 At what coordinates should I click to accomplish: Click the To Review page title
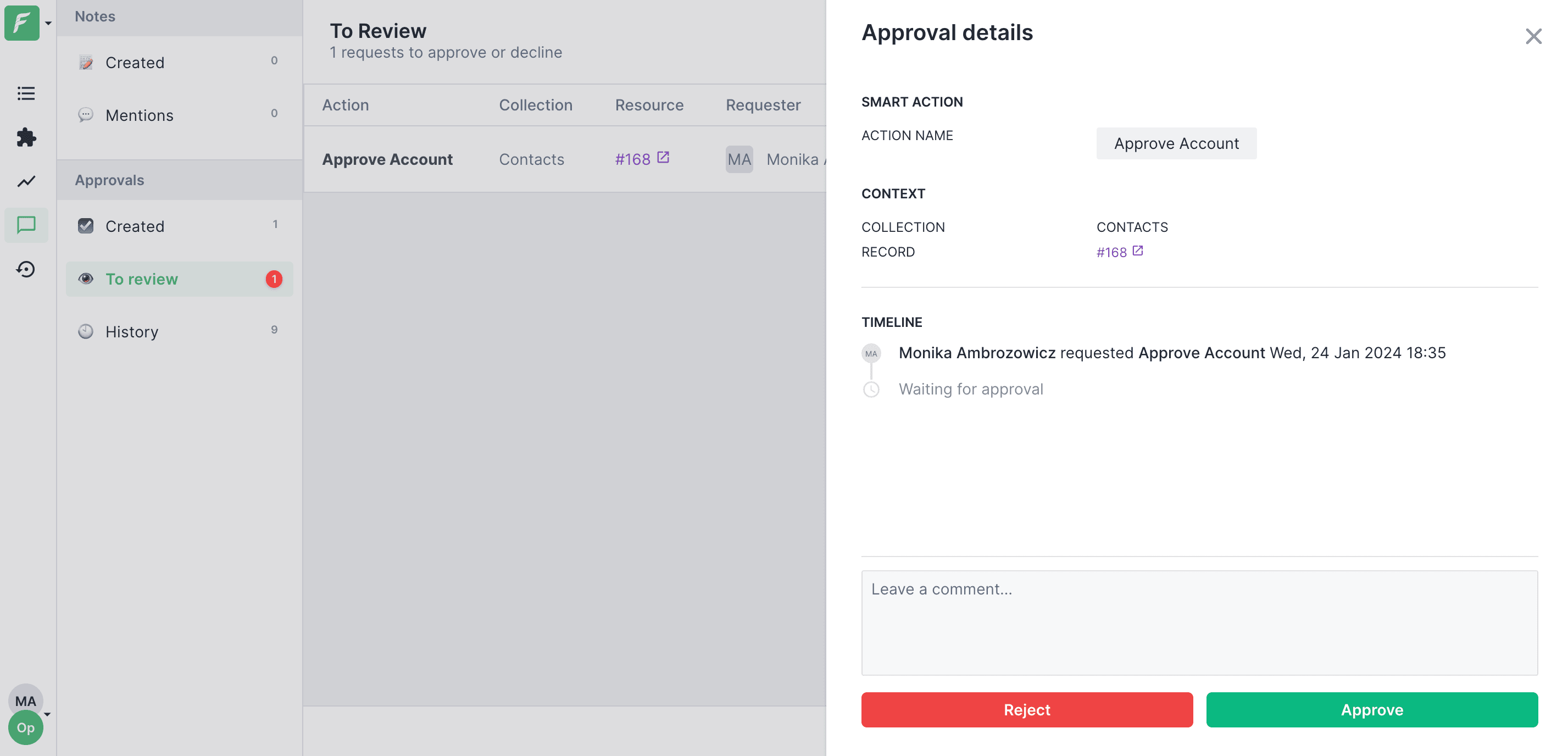(x=377, y=30)
